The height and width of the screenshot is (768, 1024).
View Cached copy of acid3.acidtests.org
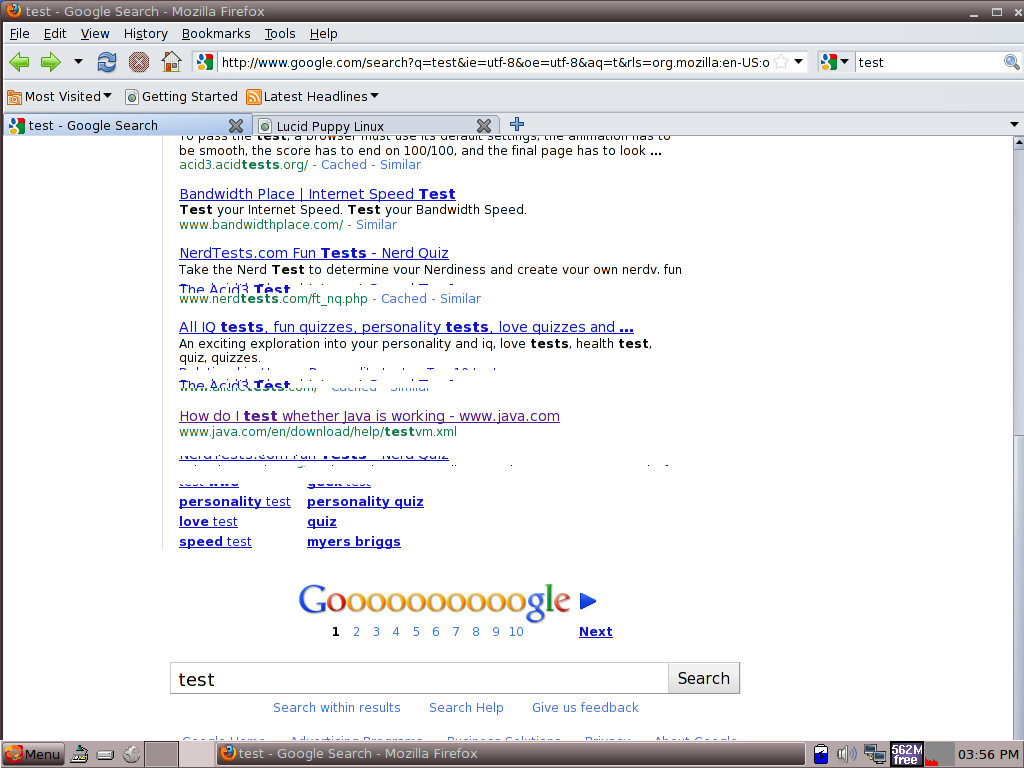coord(344,165)
